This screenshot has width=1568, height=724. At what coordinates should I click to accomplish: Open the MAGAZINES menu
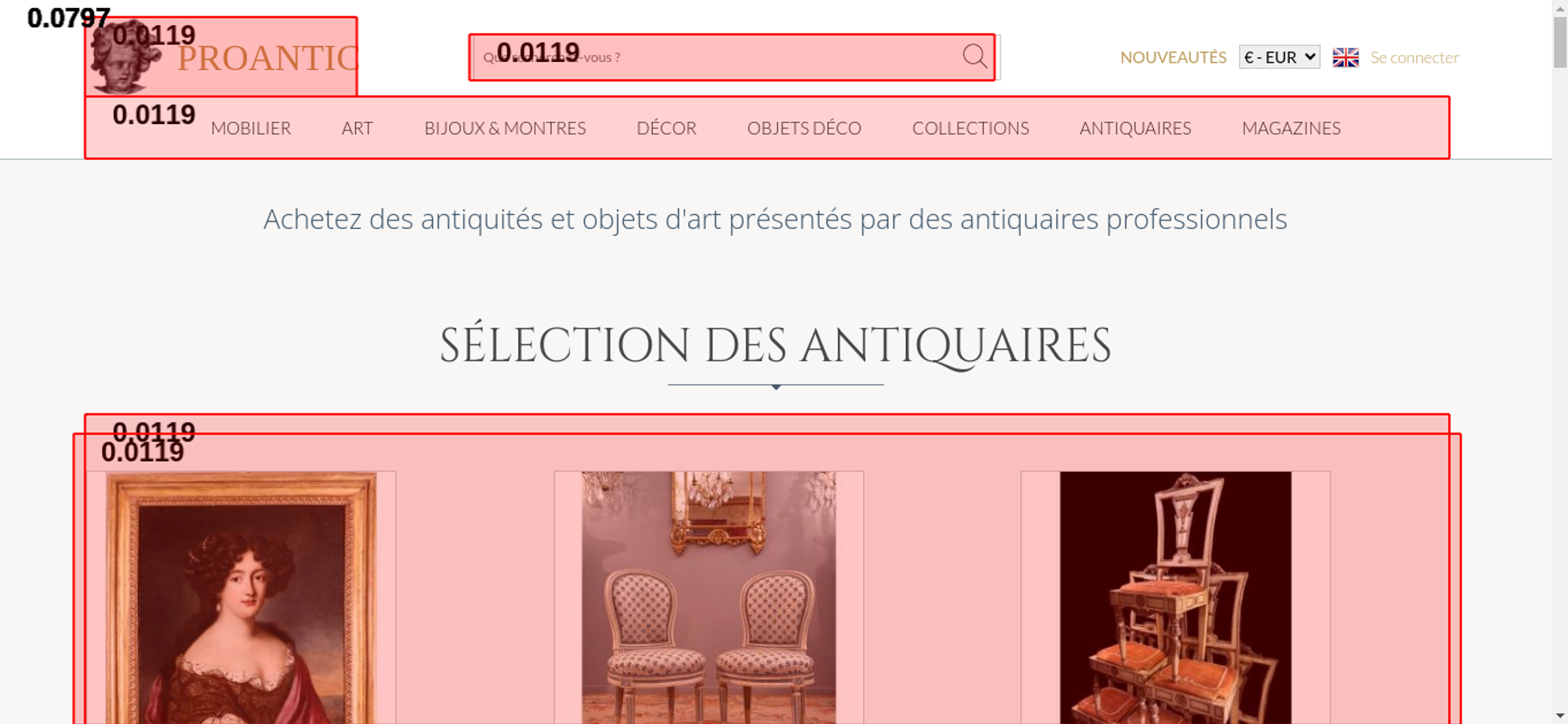point(1291,128)
